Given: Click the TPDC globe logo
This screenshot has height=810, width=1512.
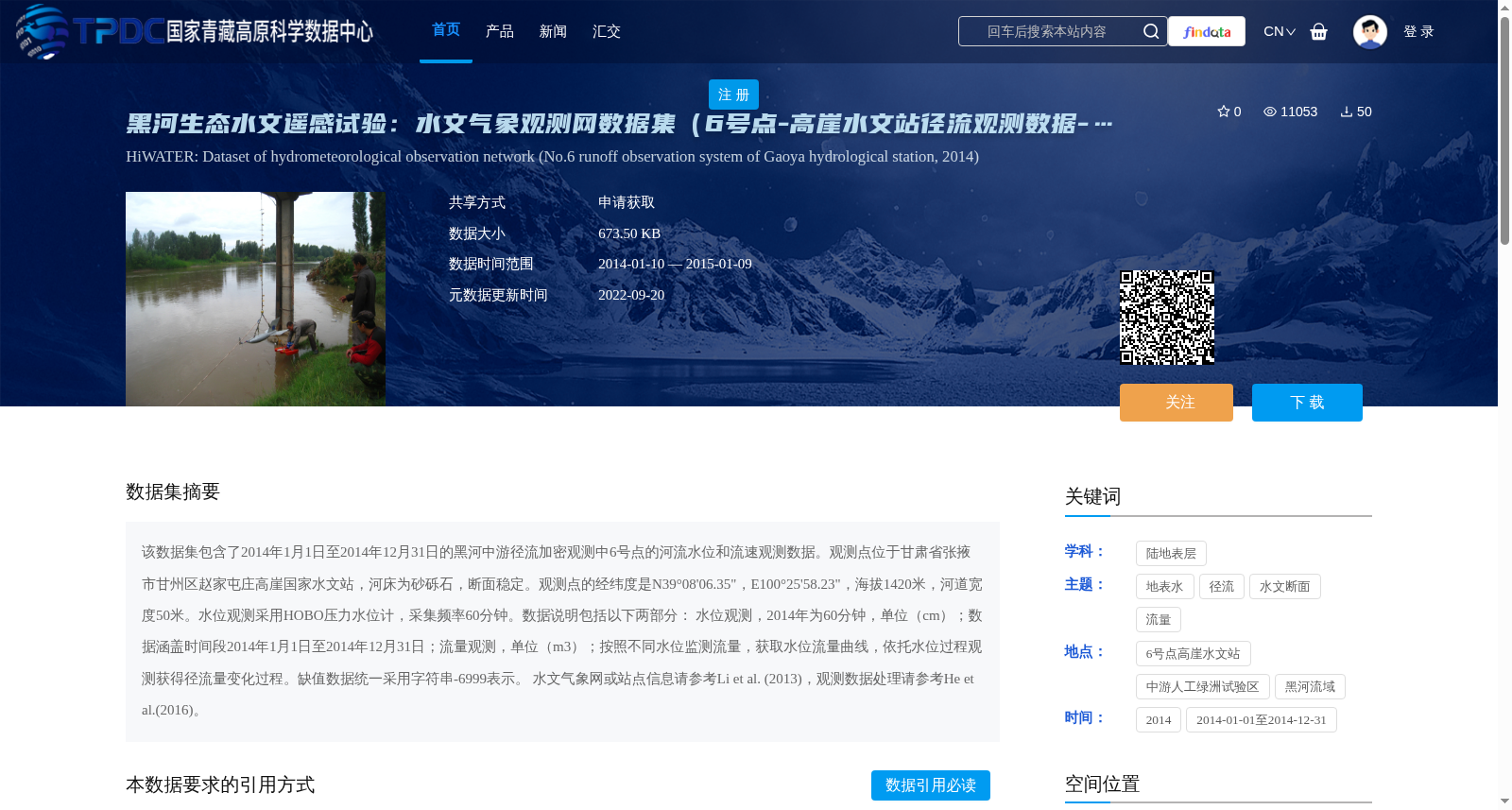Looking at the screenshot, I should click(x=43, y=31).
